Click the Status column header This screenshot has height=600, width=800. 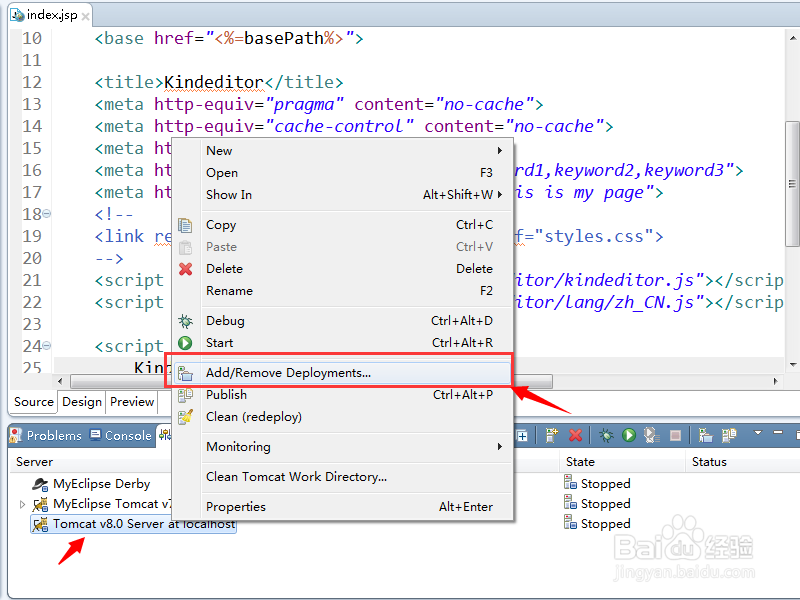709,462
